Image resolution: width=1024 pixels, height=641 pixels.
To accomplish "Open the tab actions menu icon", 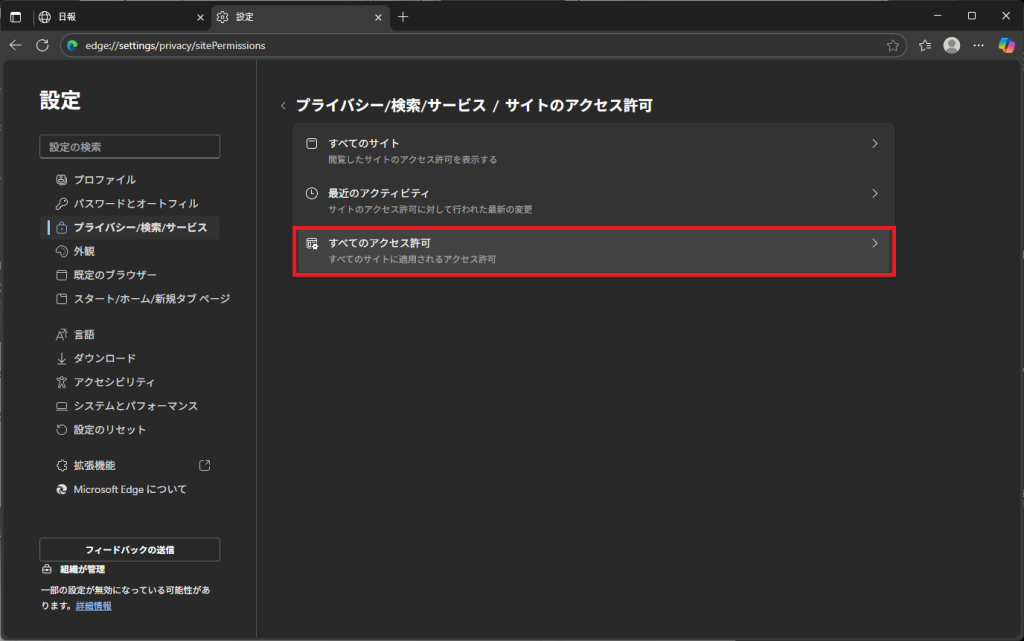I will pos(16,17).
